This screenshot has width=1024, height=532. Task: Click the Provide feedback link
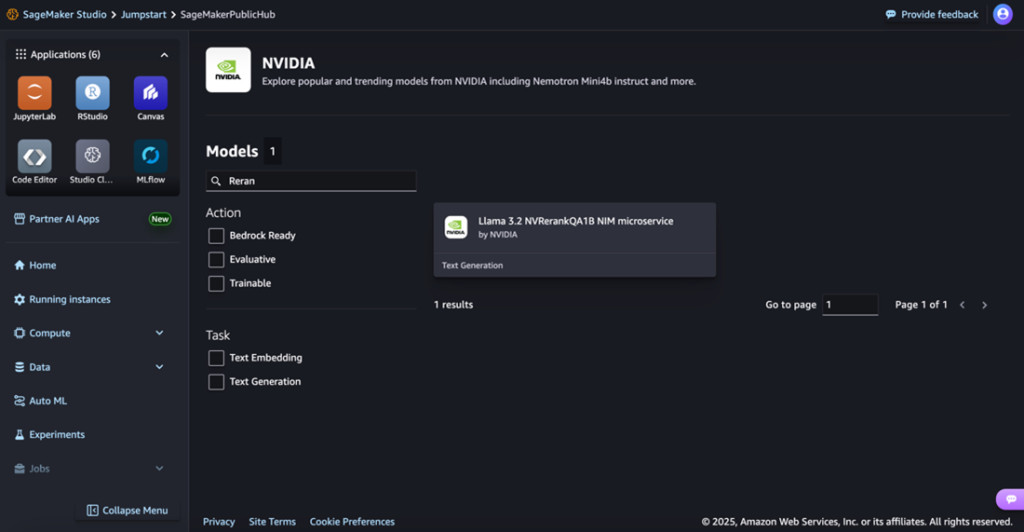click(932, 14)
